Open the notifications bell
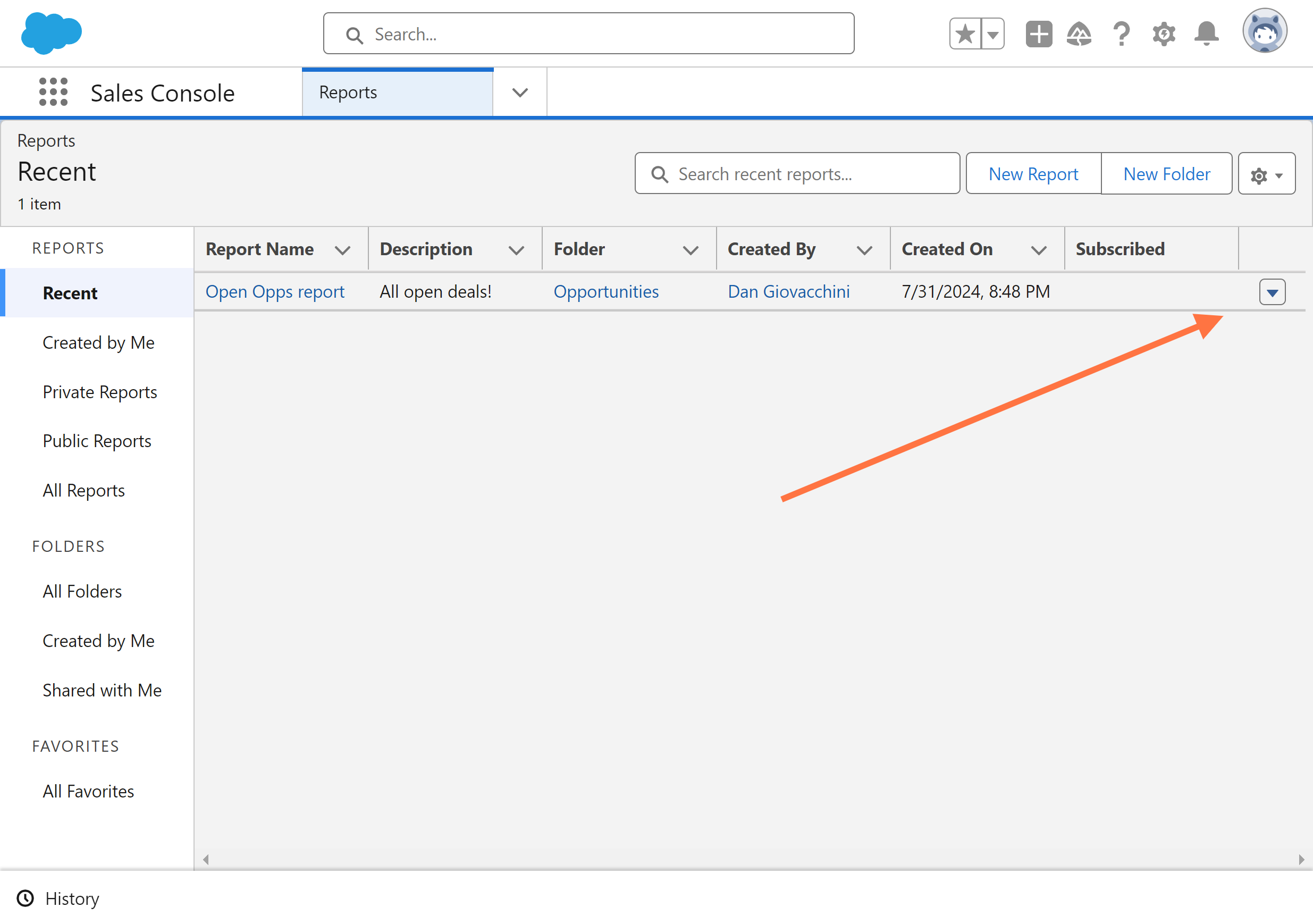The height and width of the screenshot is (924, 1313). point(1206,33)
